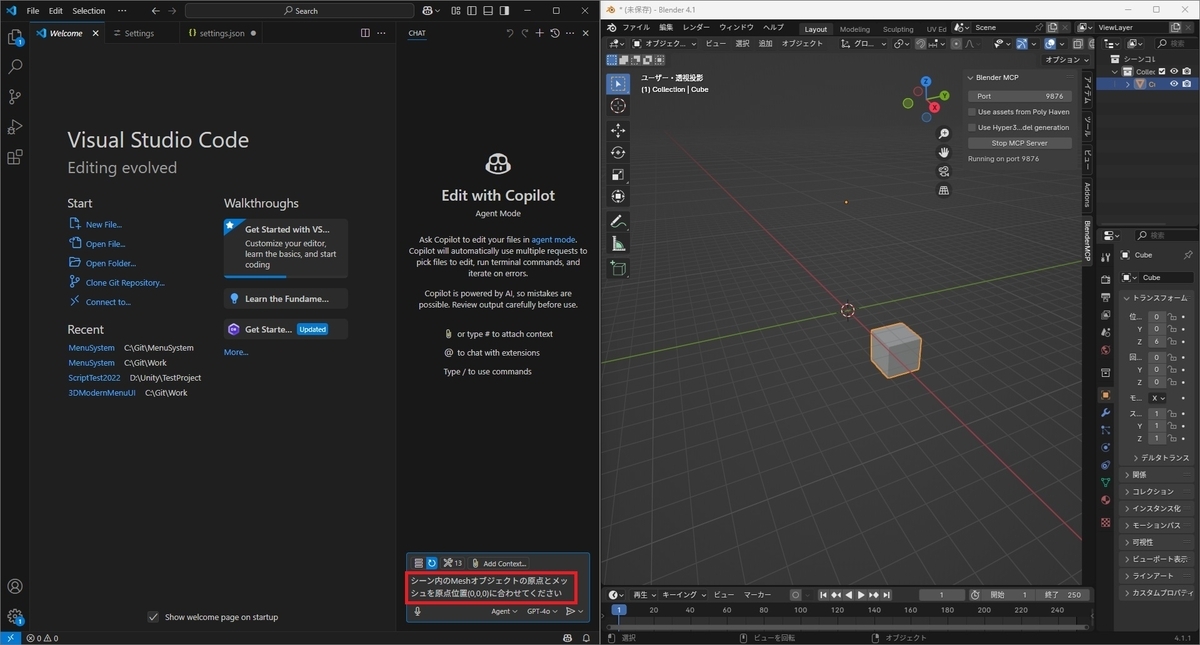1200x645 pixels.
Task: Click the Add Context button
Action: coord(498,563)
